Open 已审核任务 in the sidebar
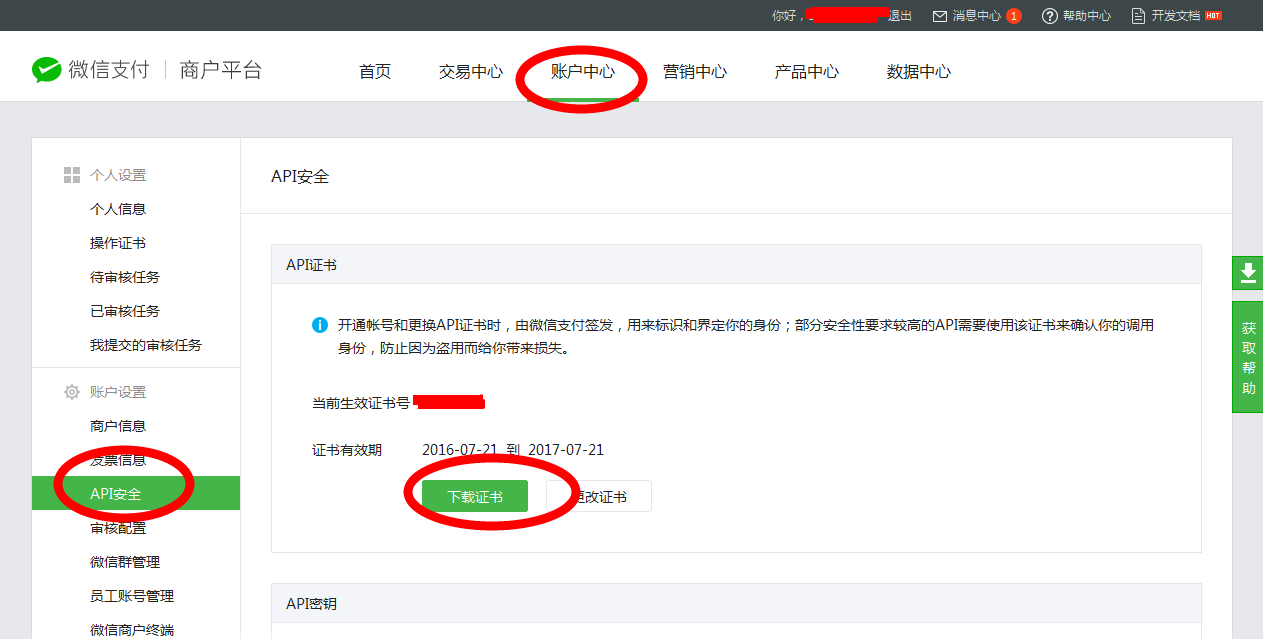Viewport: 1263px width, 639px height. 125,311
